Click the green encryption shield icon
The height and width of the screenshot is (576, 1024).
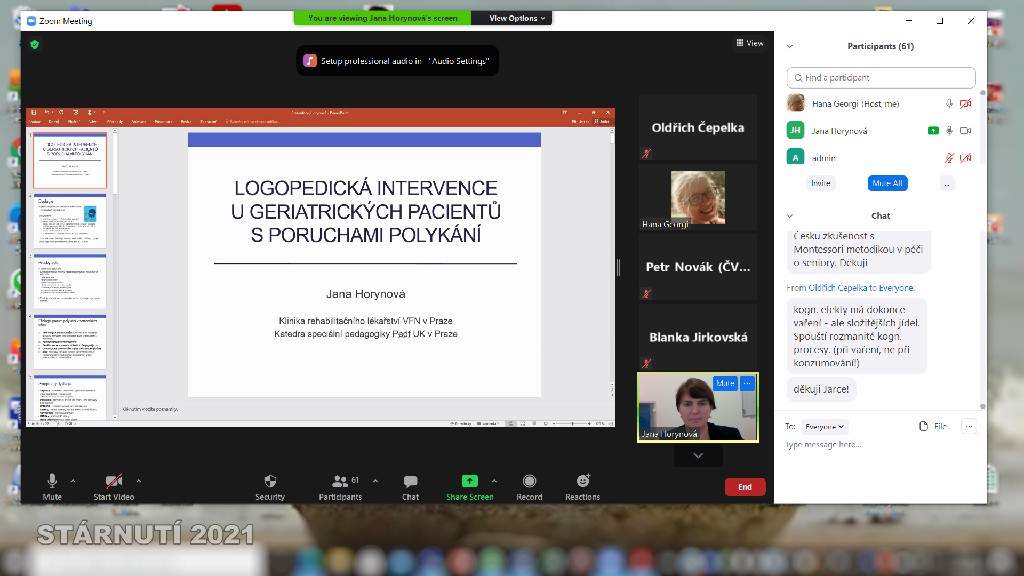(34, 44)
